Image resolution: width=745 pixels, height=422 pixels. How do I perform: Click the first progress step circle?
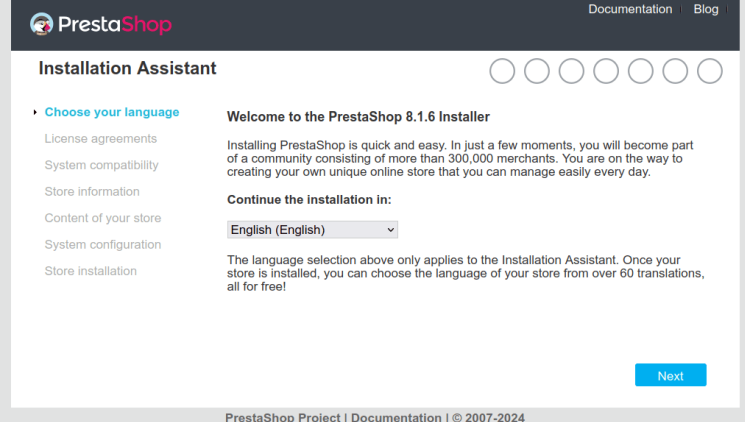point(502,71)
